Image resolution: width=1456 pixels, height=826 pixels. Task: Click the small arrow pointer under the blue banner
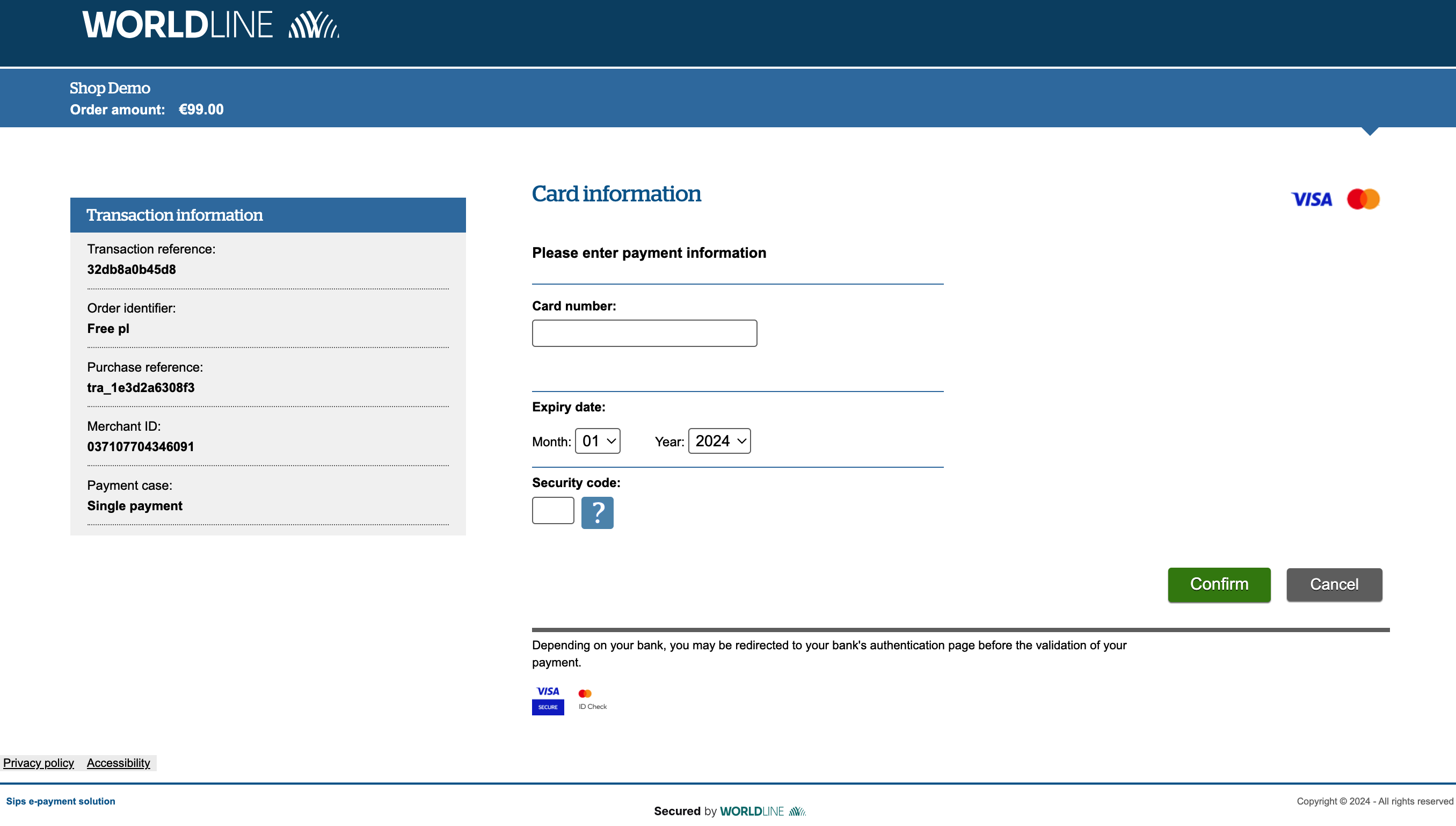click(x=1370, y=132)
